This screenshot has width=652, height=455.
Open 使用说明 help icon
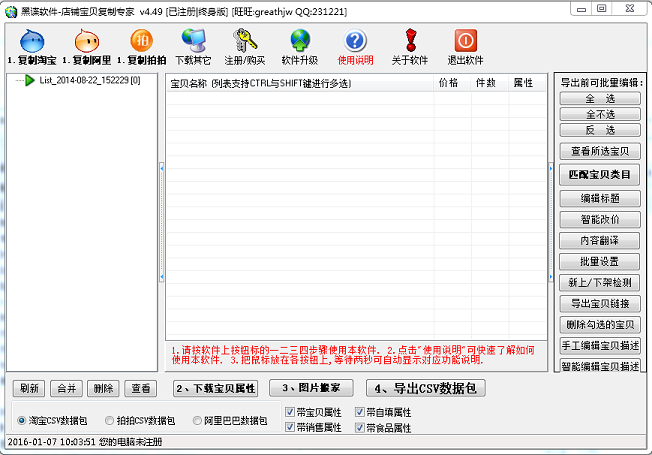click(x=355, y=47)
